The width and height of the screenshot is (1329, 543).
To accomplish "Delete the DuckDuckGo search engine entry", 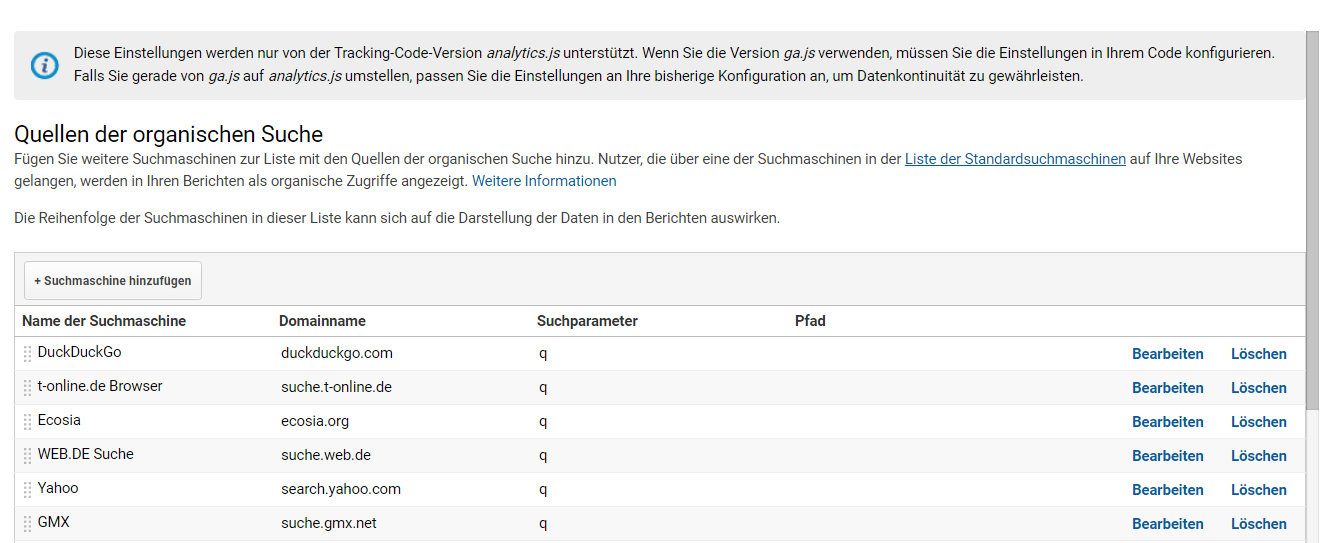I will (1259, 354).
